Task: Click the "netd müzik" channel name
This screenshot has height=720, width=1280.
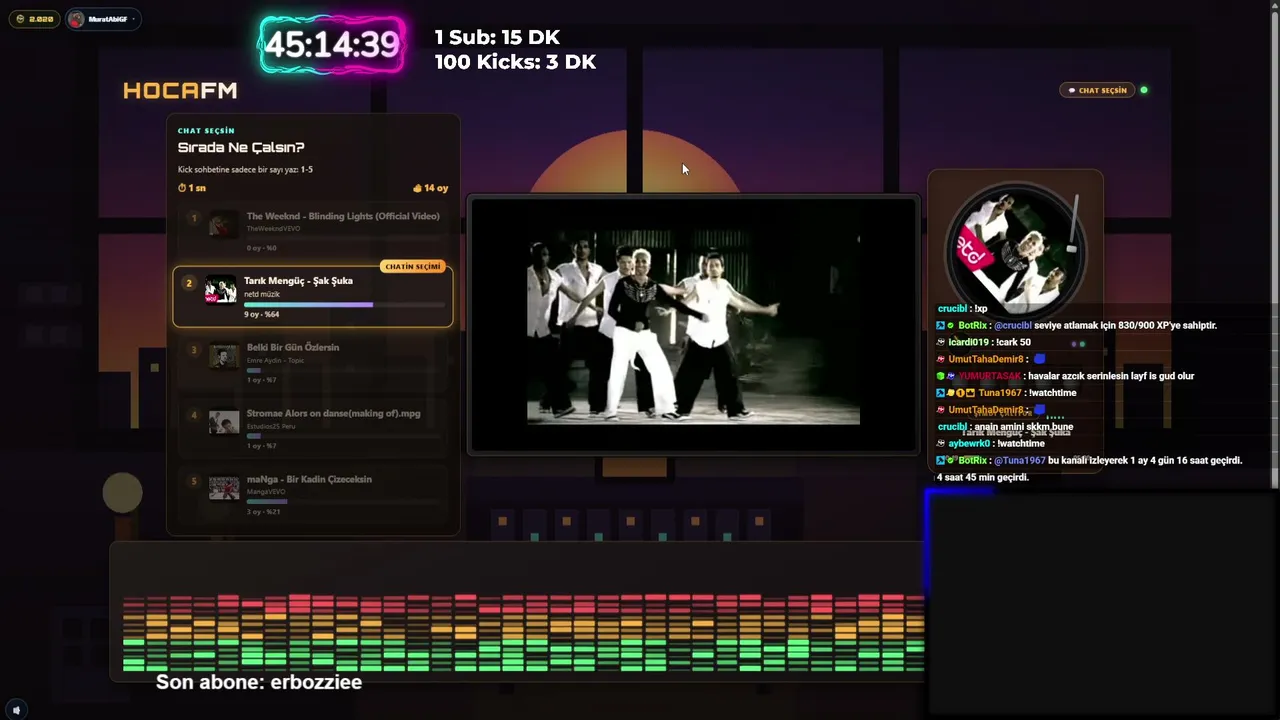Action: point(262,295)
